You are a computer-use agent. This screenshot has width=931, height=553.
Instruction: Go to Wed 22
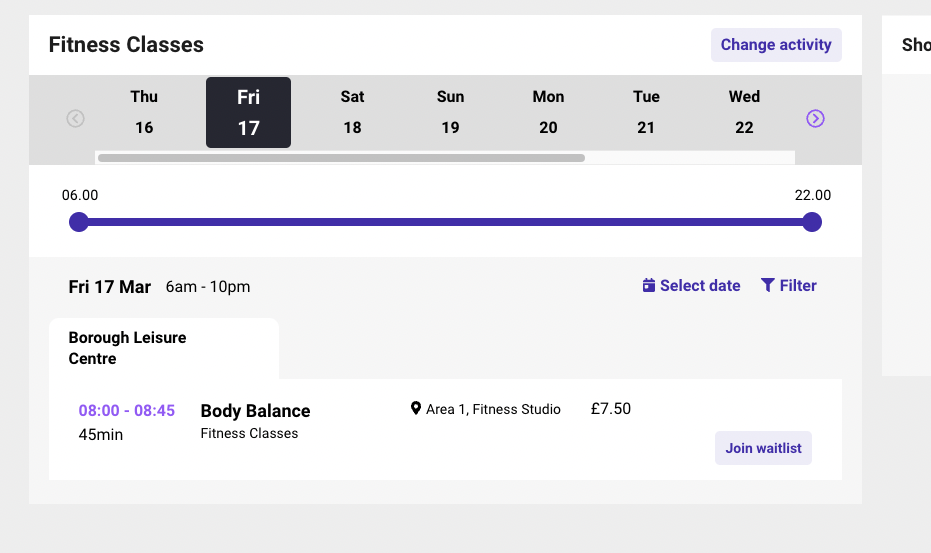click(744, 112)
